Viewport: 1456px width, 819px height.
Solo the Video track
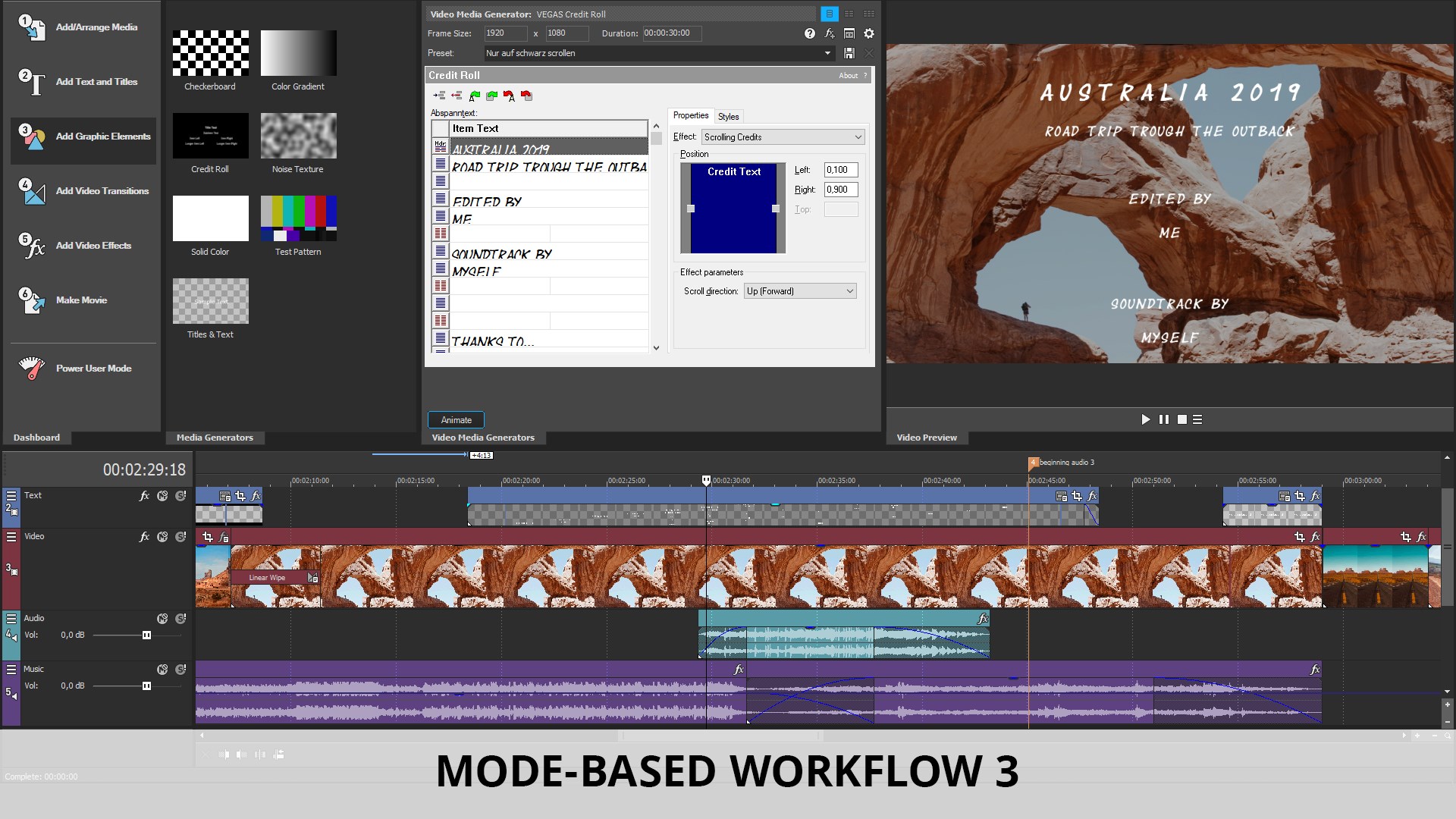click(180, 536)
